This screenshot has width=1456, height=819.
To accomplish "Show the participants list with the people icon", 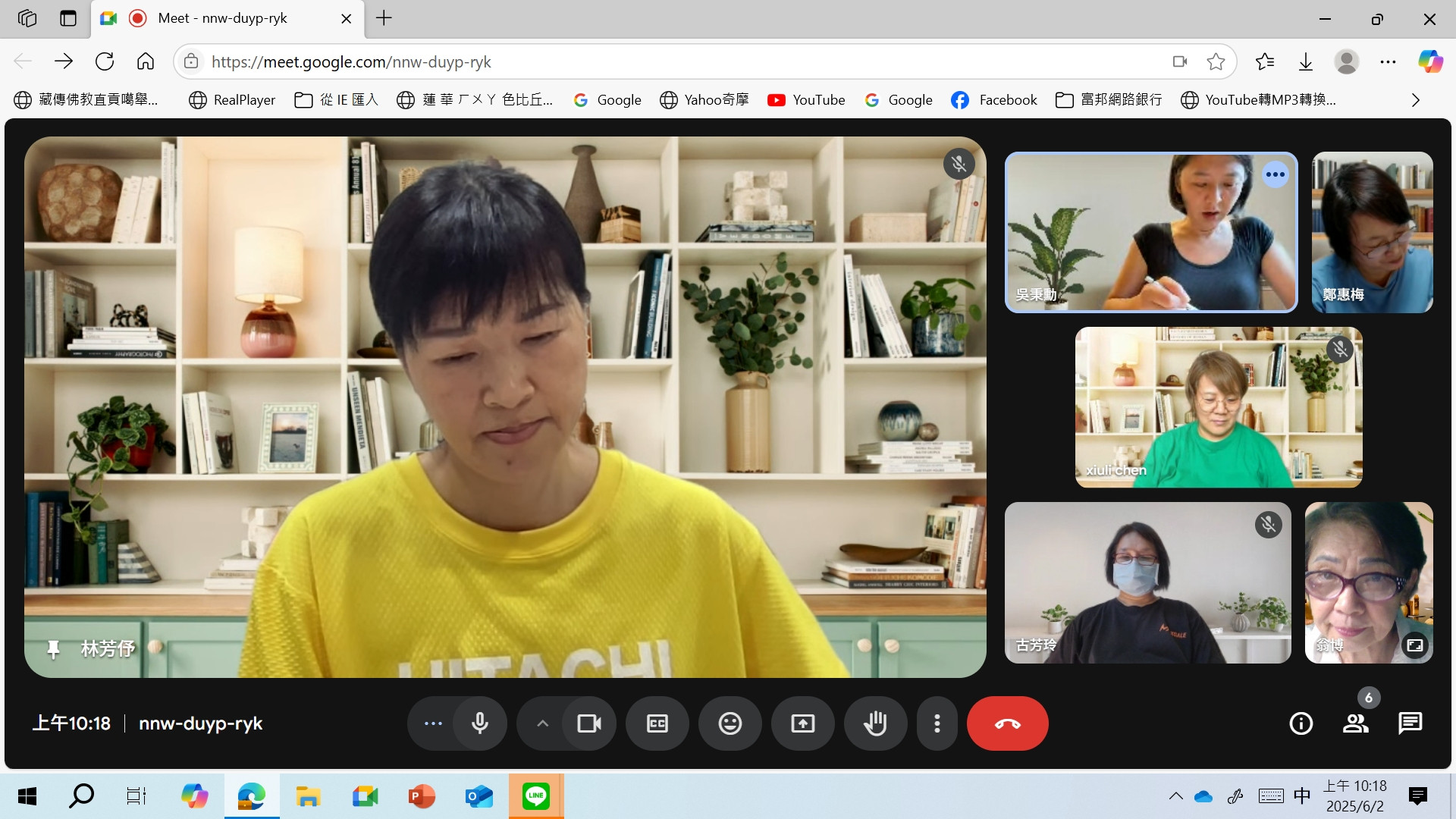I will [1355, 723].
